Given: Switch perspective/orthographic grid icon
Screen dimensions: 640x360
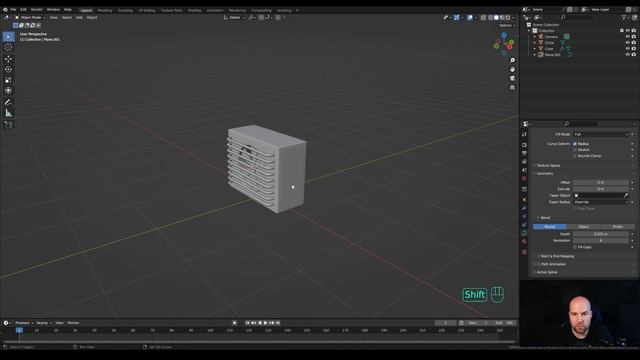Looking at the screenshot, I should (x=512, y=87).
